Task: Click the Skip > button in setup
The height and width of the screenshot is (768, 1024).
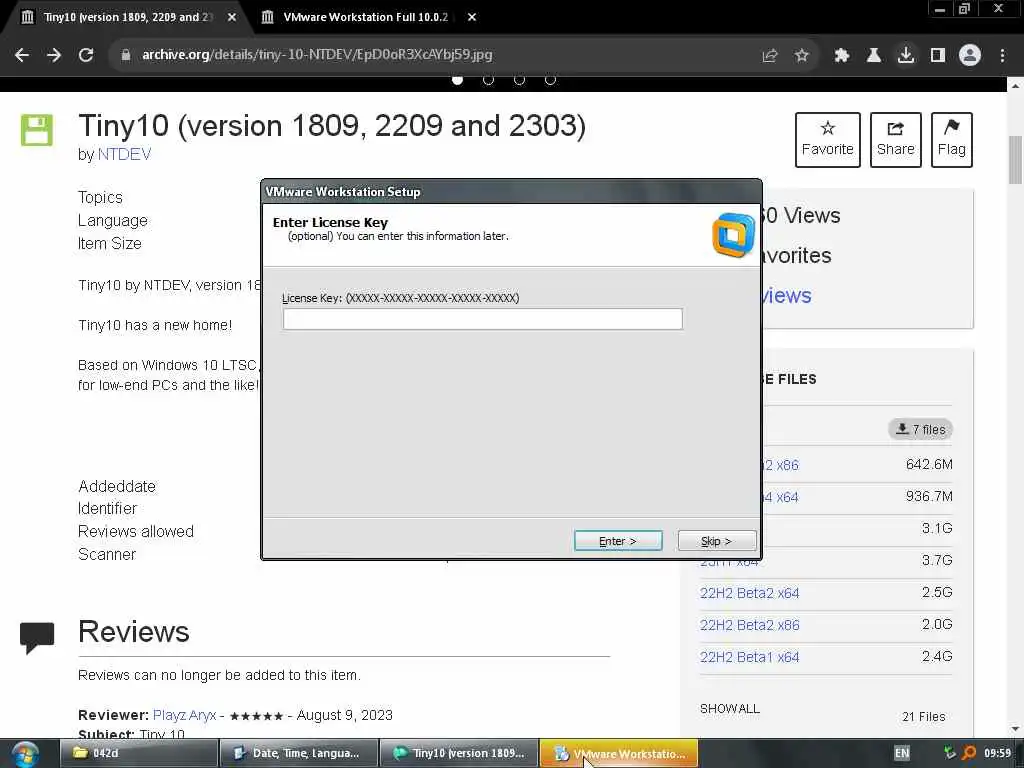Action: tap(716, 541)
